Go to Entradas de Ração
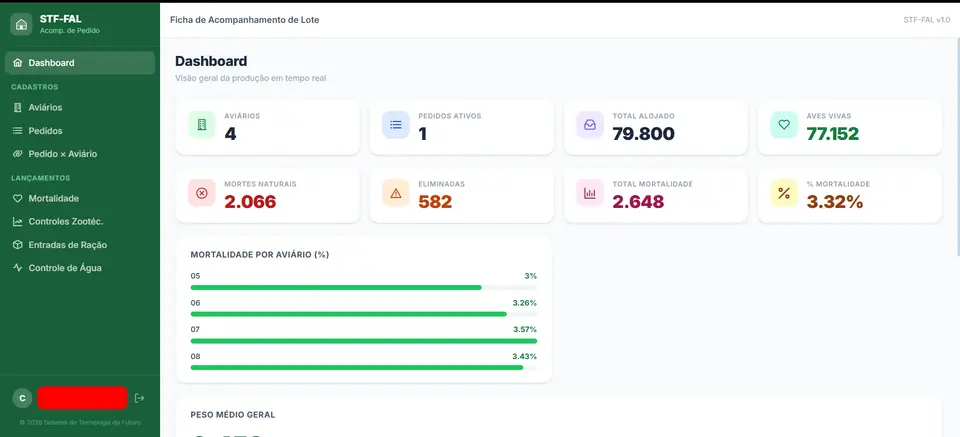The width and height of the screenshot is (960, 437). coord(80,245)
